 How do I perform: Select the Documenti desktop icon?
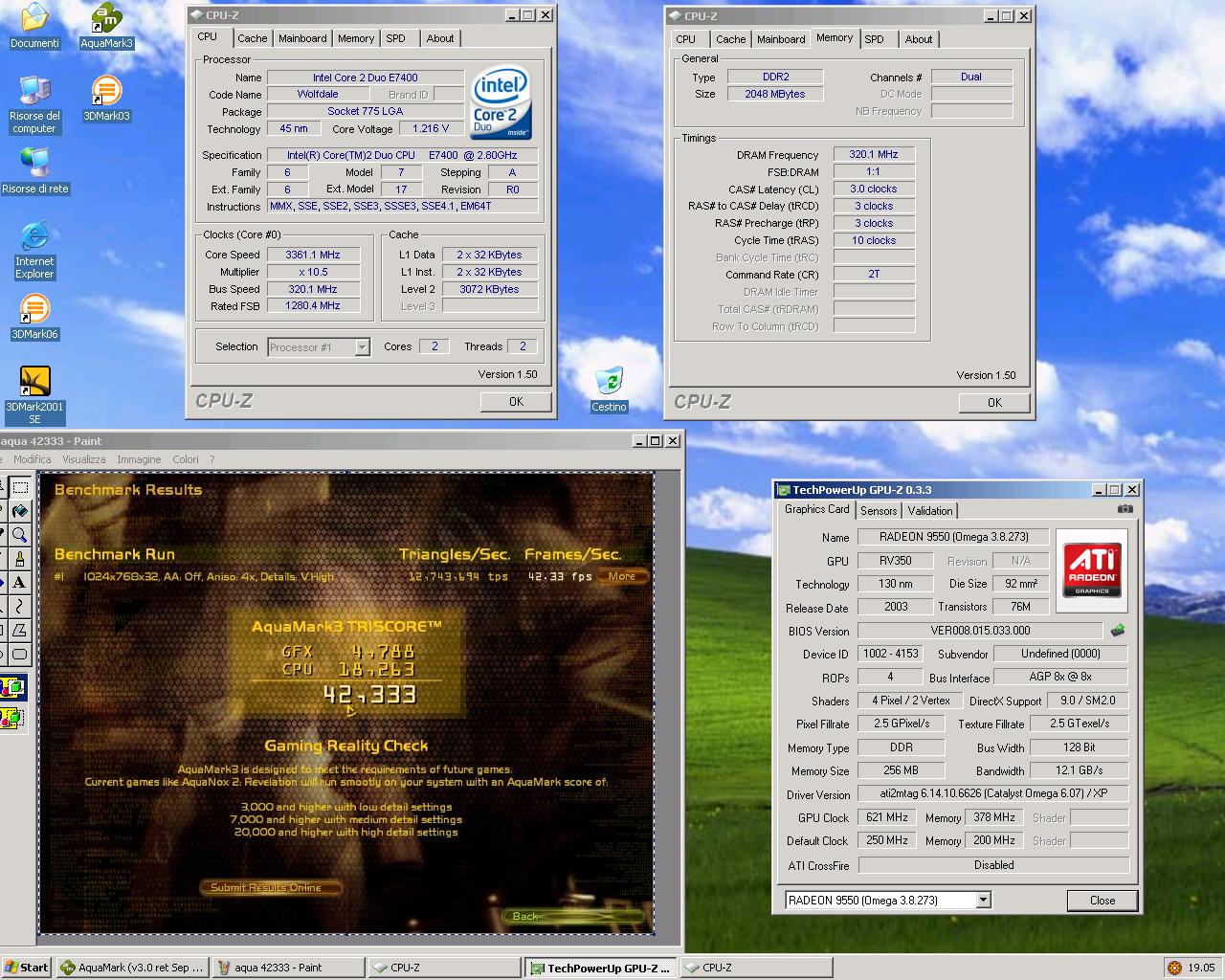click(34, 26)
